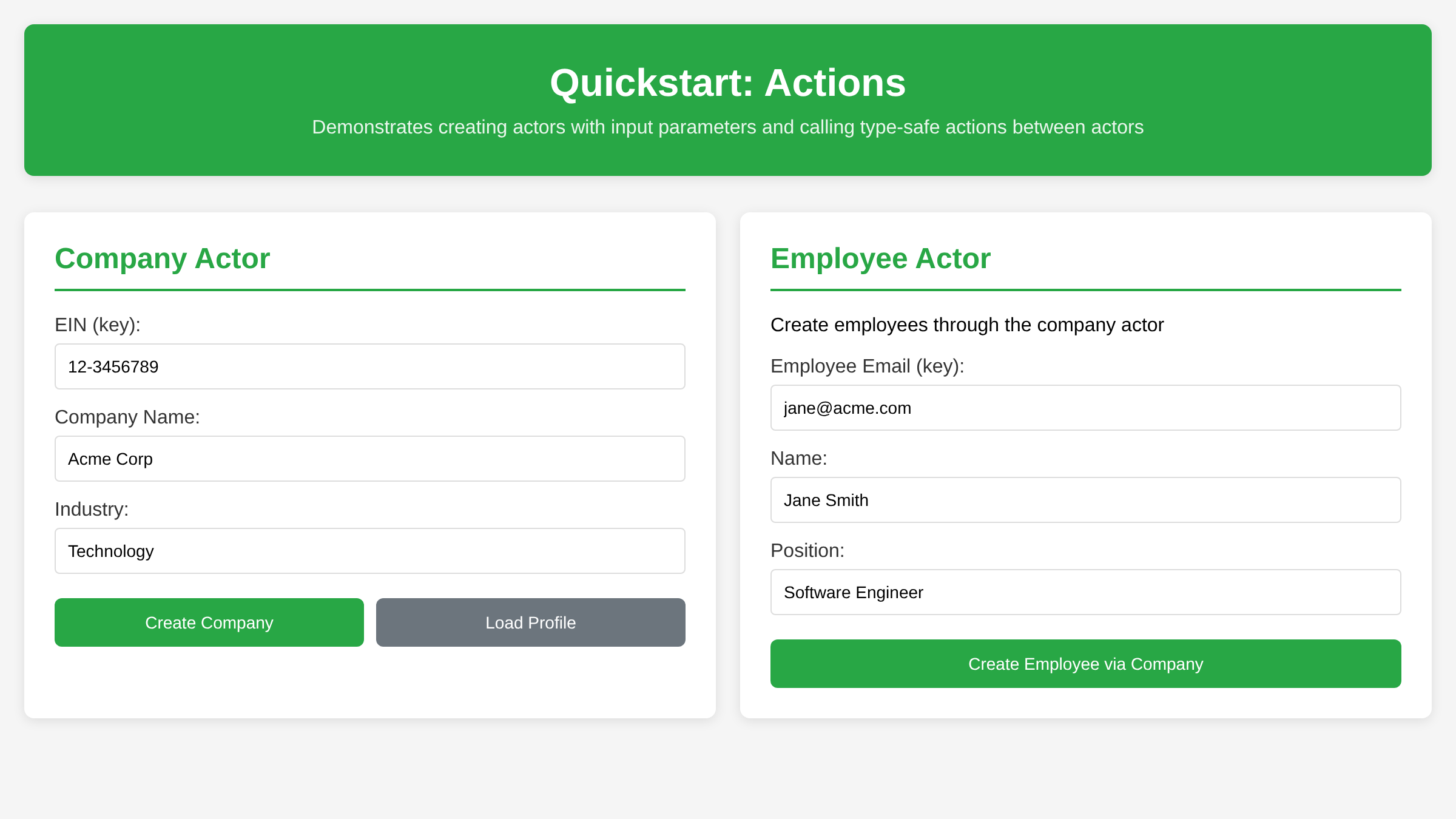Click the Create Company button
The image size is (1456, 819).
tap(209, 622)
